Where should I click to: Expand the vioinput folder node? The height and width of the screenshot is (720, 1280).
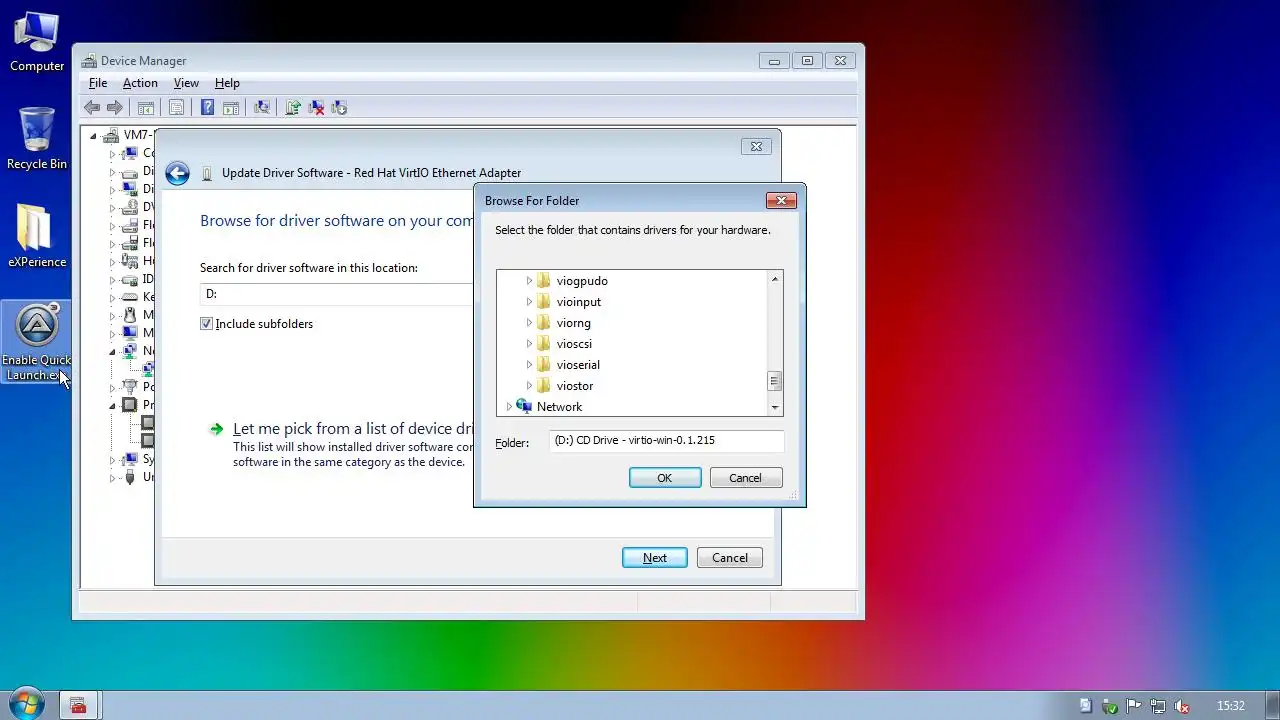click(x=530, y=302)
